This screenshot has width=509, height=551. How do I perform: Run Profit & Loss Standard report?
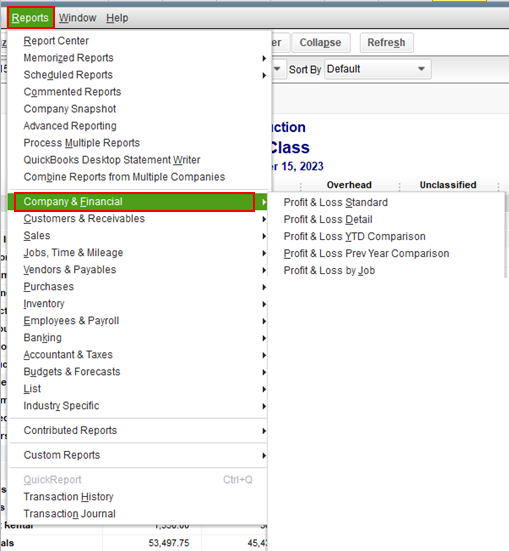pos(386,202)
